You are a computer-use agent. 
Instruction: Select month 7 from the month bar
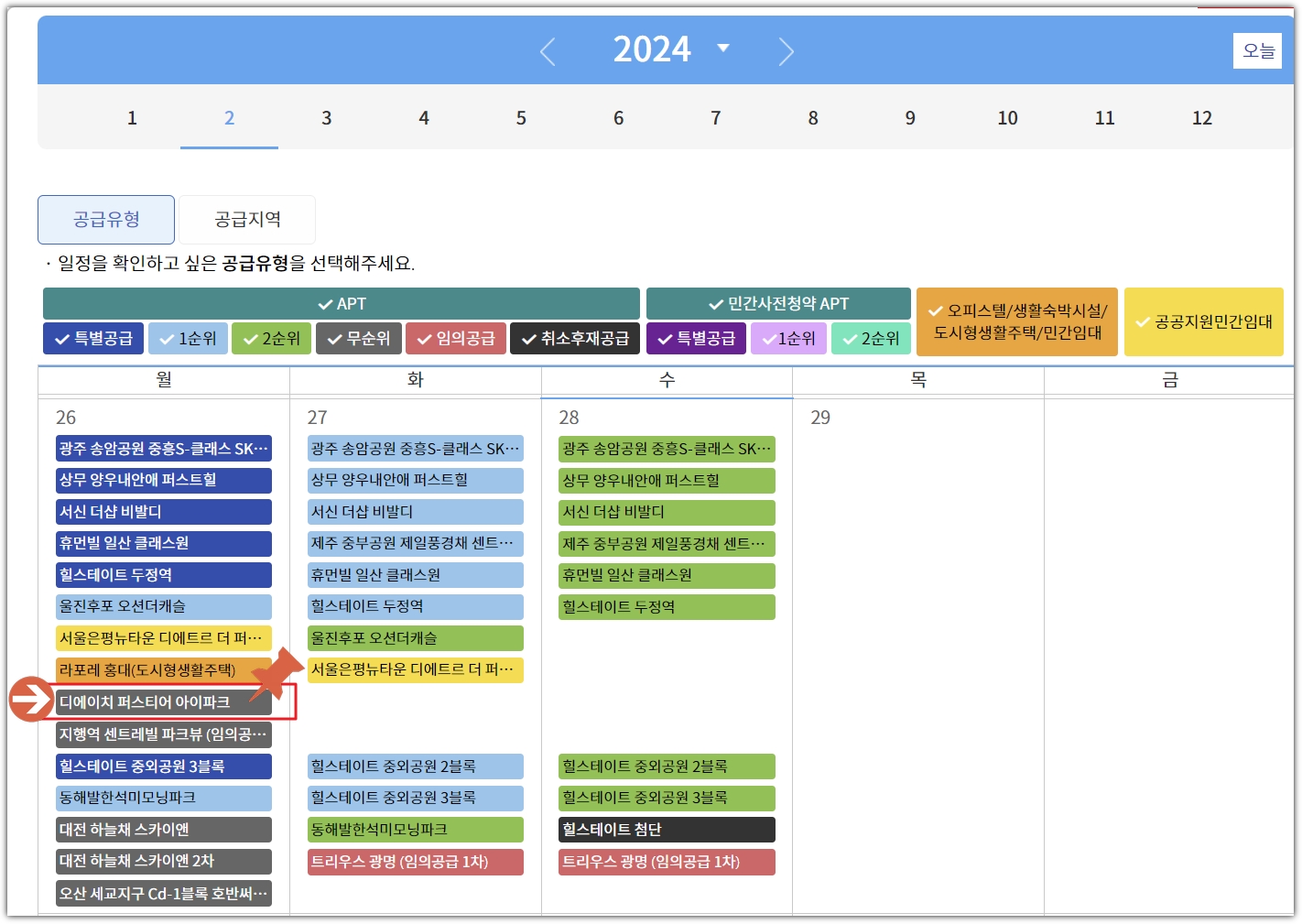[715, 117]
